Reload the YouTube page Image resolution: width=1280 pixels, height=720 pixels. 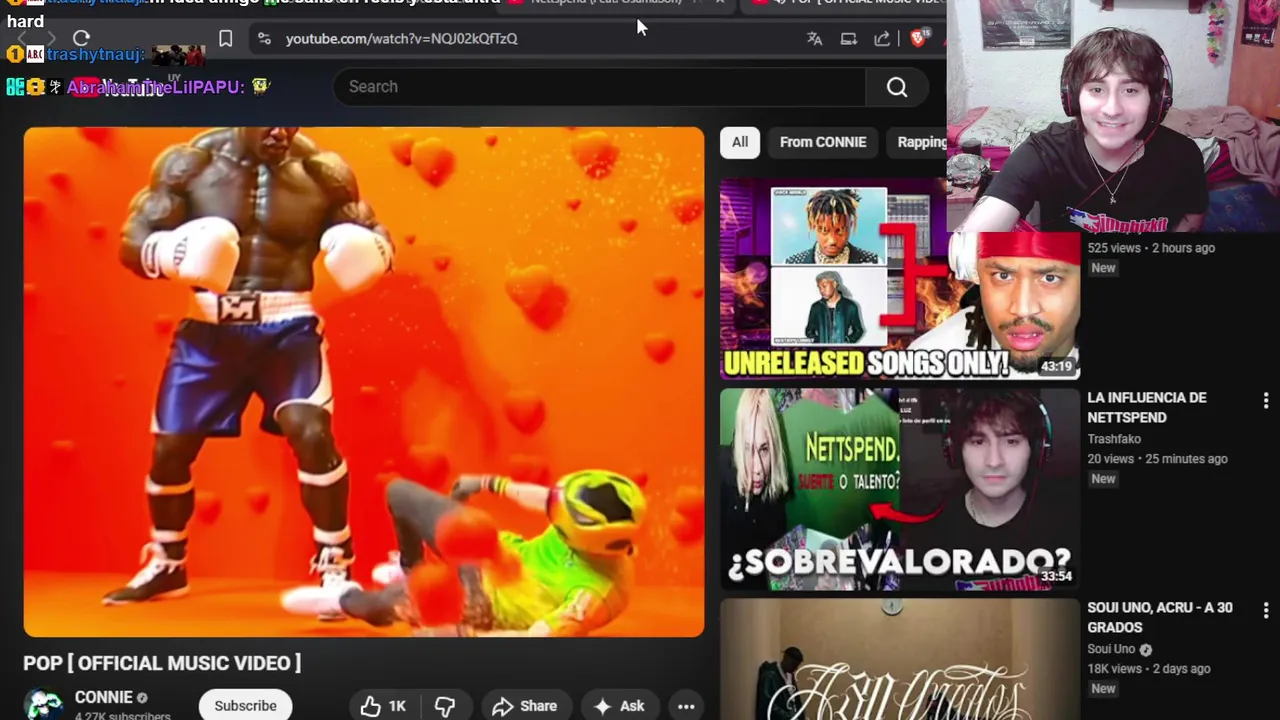[x=81, y=38]
